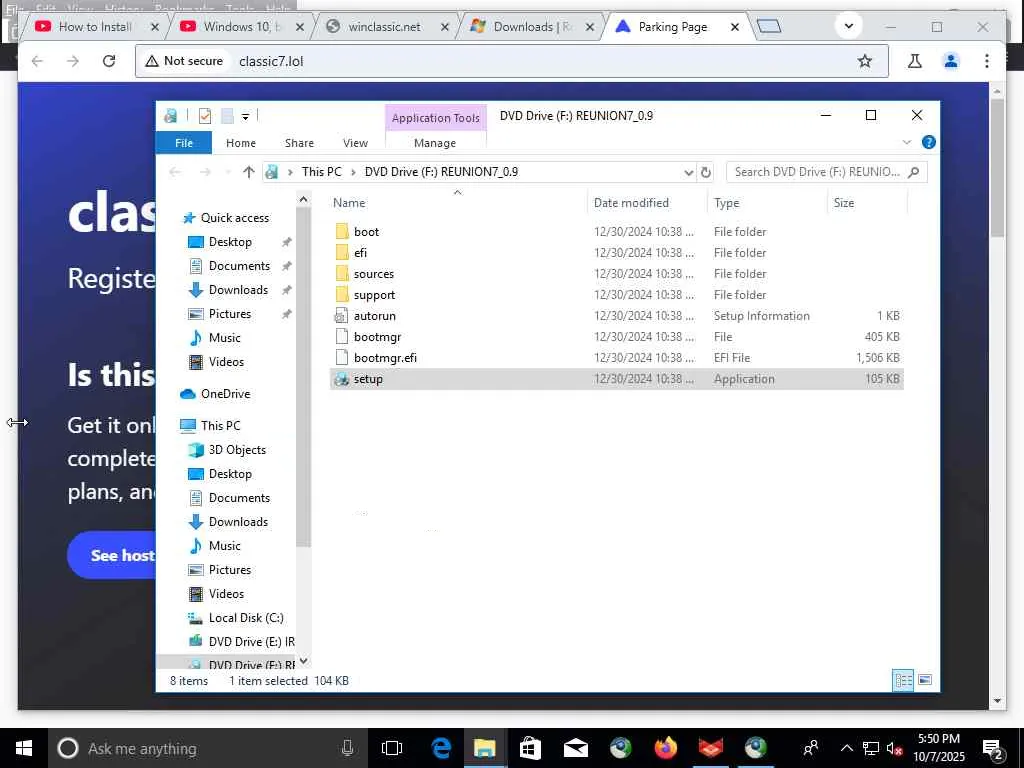Open the File tab in Explorer ribbon
Image resolution: width=1024 pixels, height=768 pixels.
click(184, 142)
